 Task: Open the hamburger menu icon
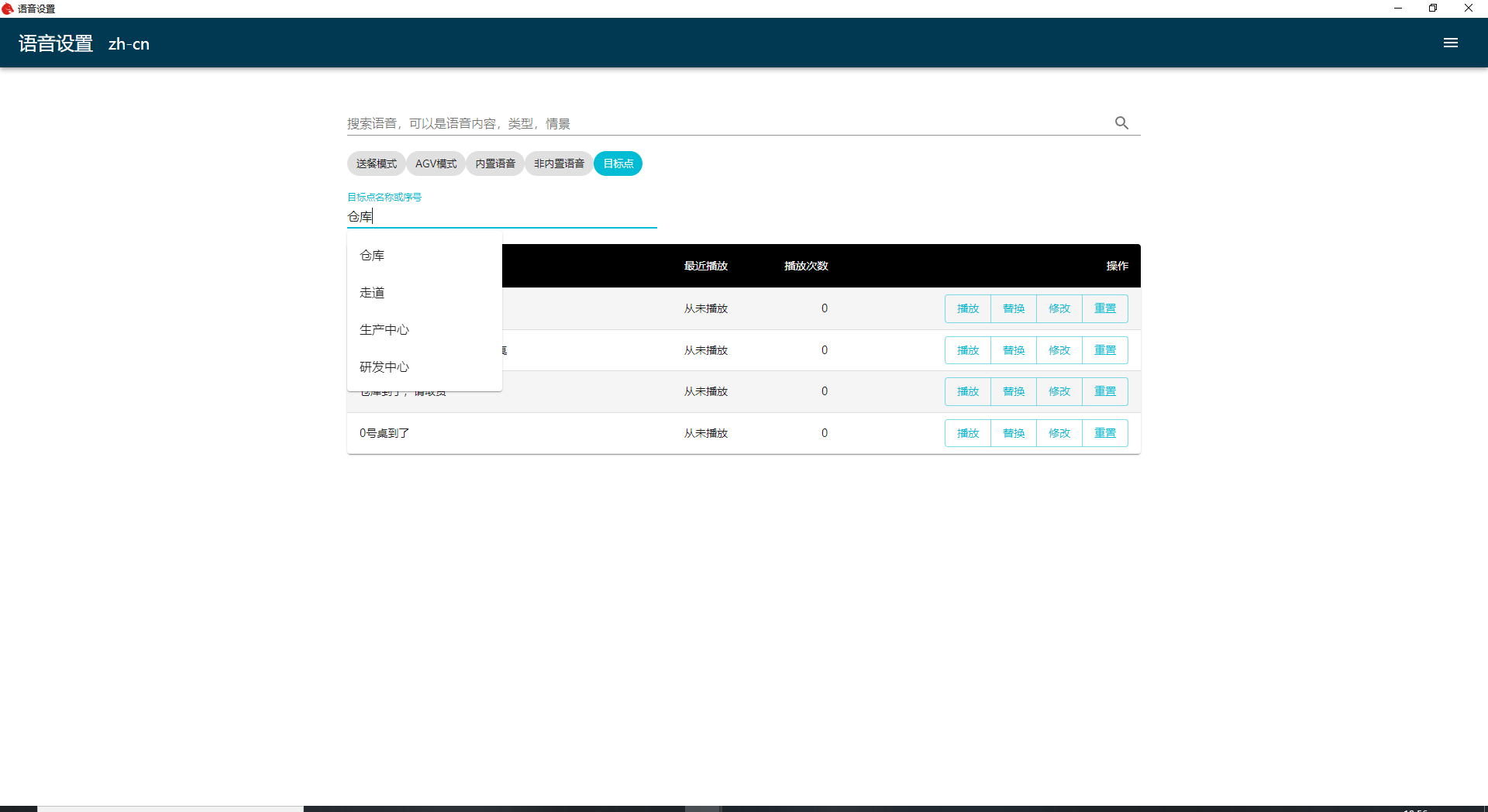(x=1450, y=43)
